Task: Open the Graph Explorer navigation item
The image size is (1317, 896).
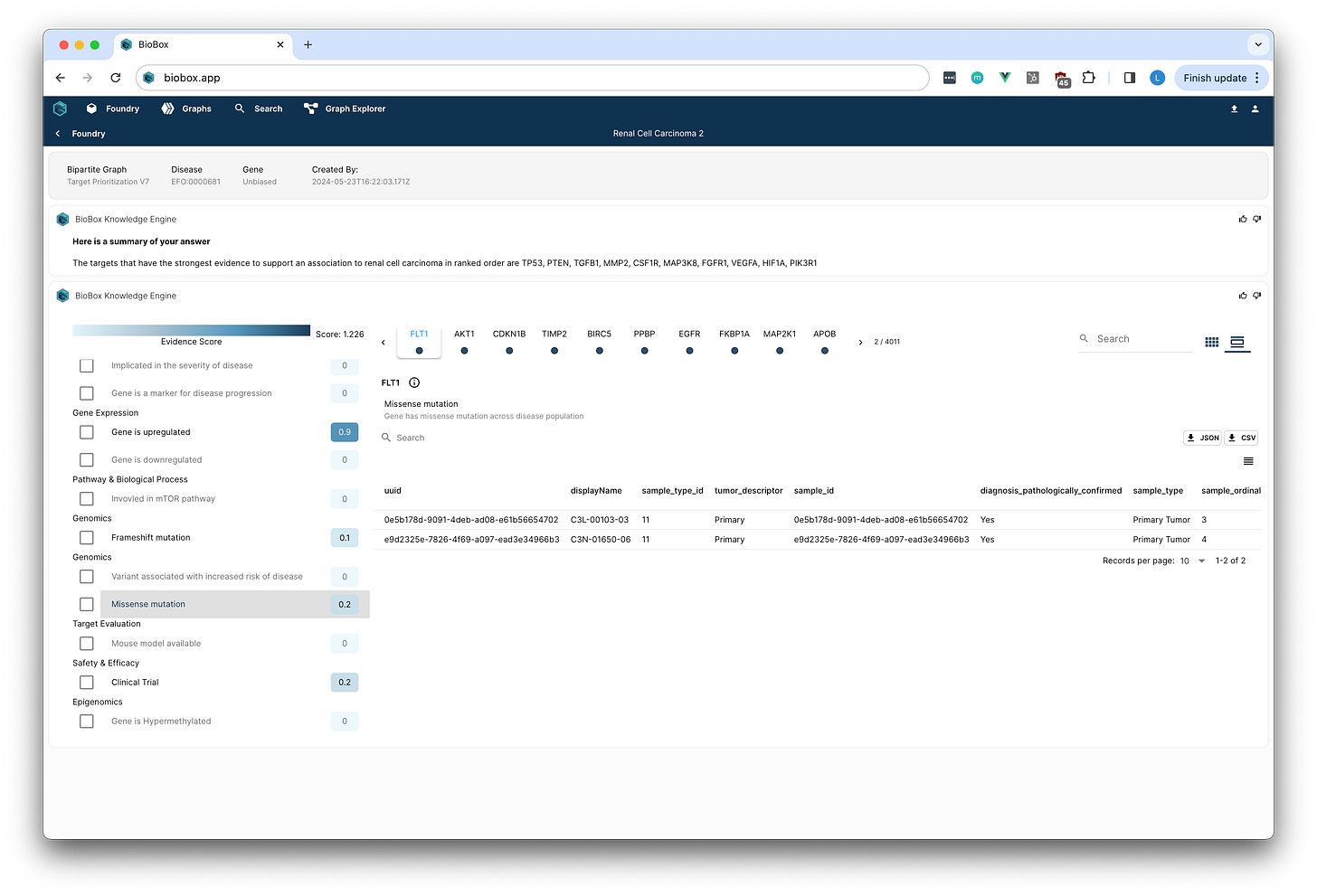Action: tap(345, 108)
